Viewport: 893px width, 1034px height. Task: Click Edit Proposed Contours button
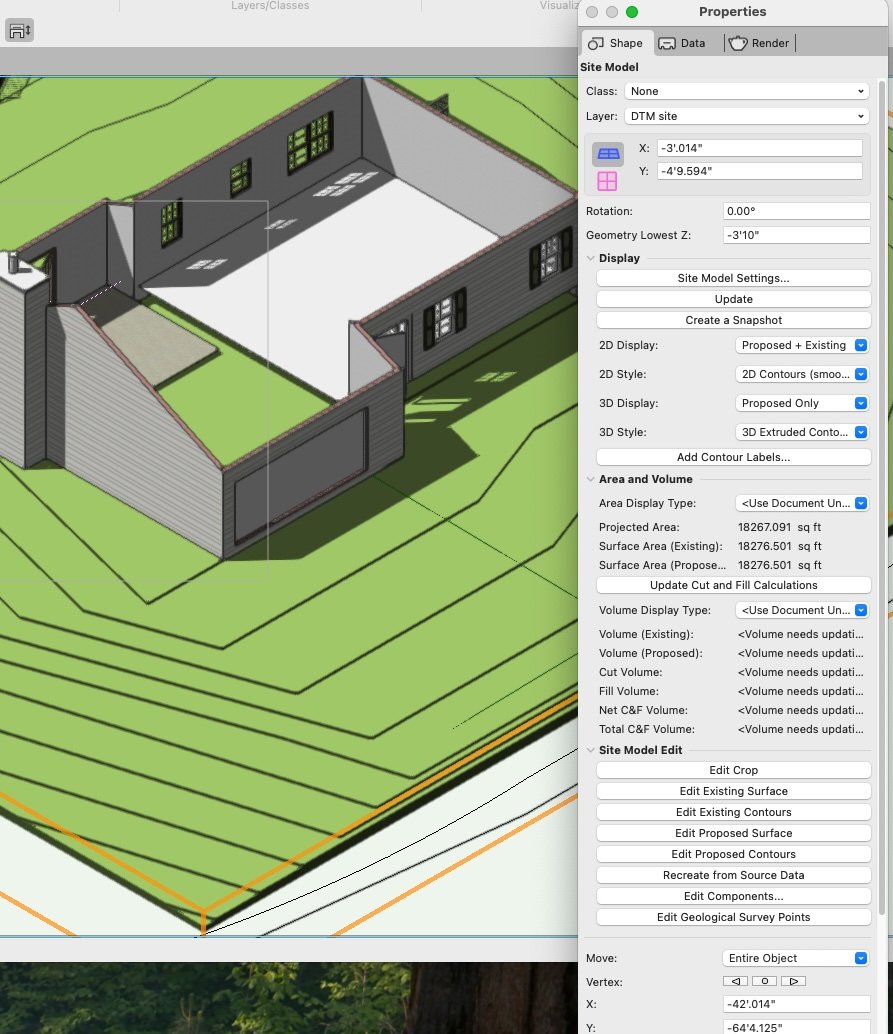733,854
